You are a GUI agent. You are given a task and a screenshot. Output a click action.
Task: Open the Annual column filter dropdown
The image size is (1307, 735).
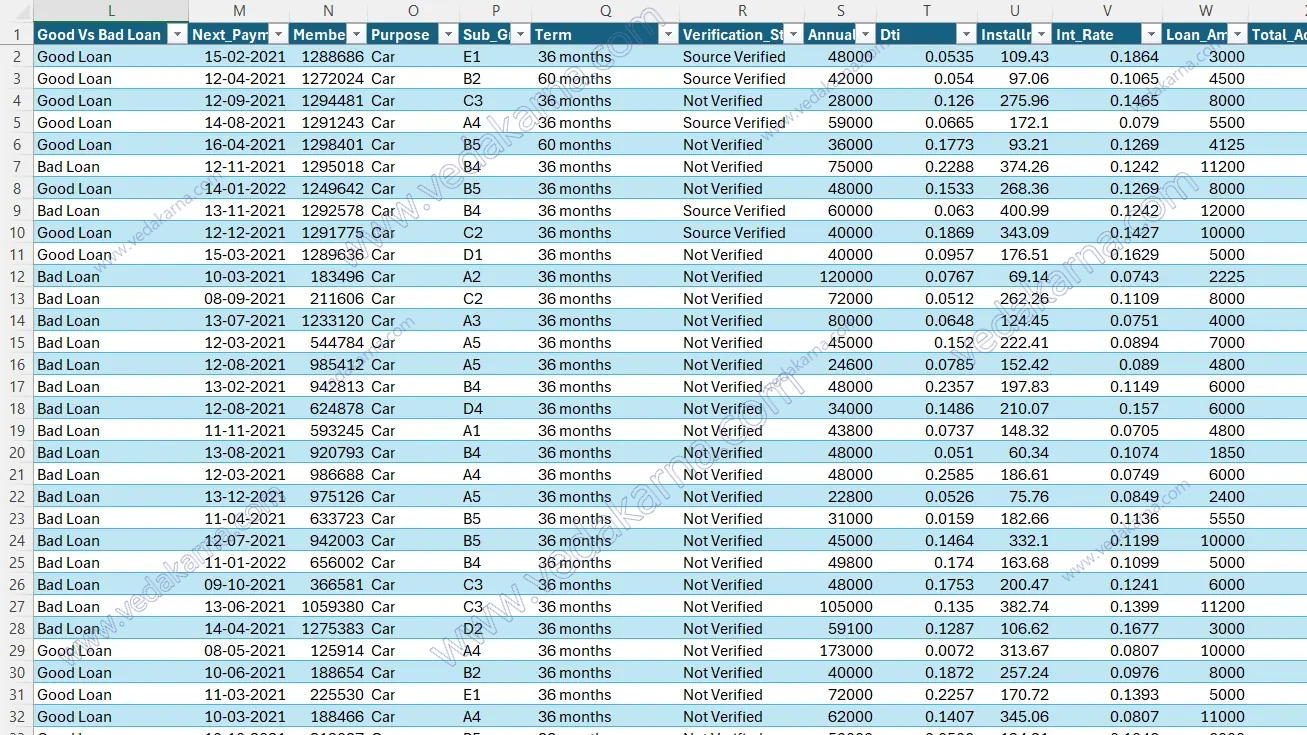point(866,34)
